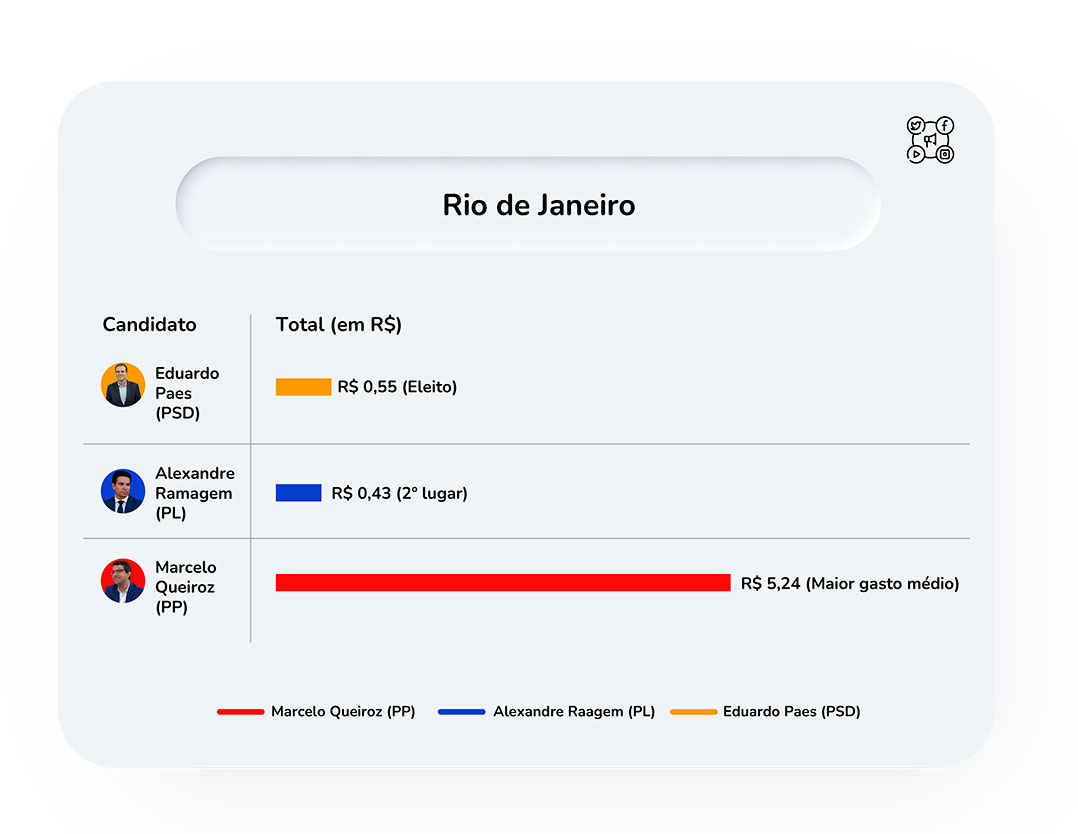Click the blue legend line for Alexandre Raagem
Viewport: 1078px width, 834px height.
(x=462, y=712)
